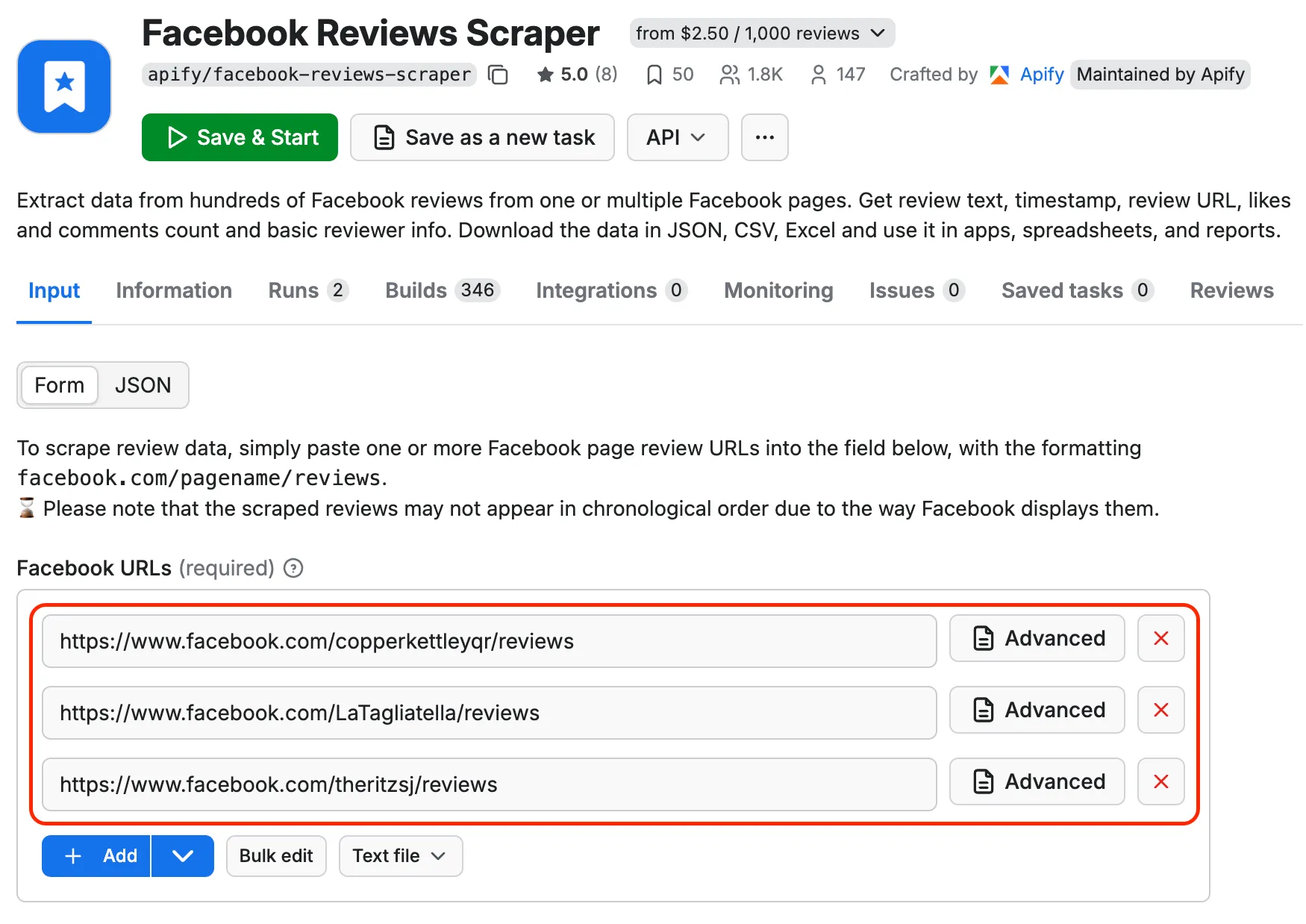
Task: Open the pricing dropdown showing $2.50
Action: (761, 33)
